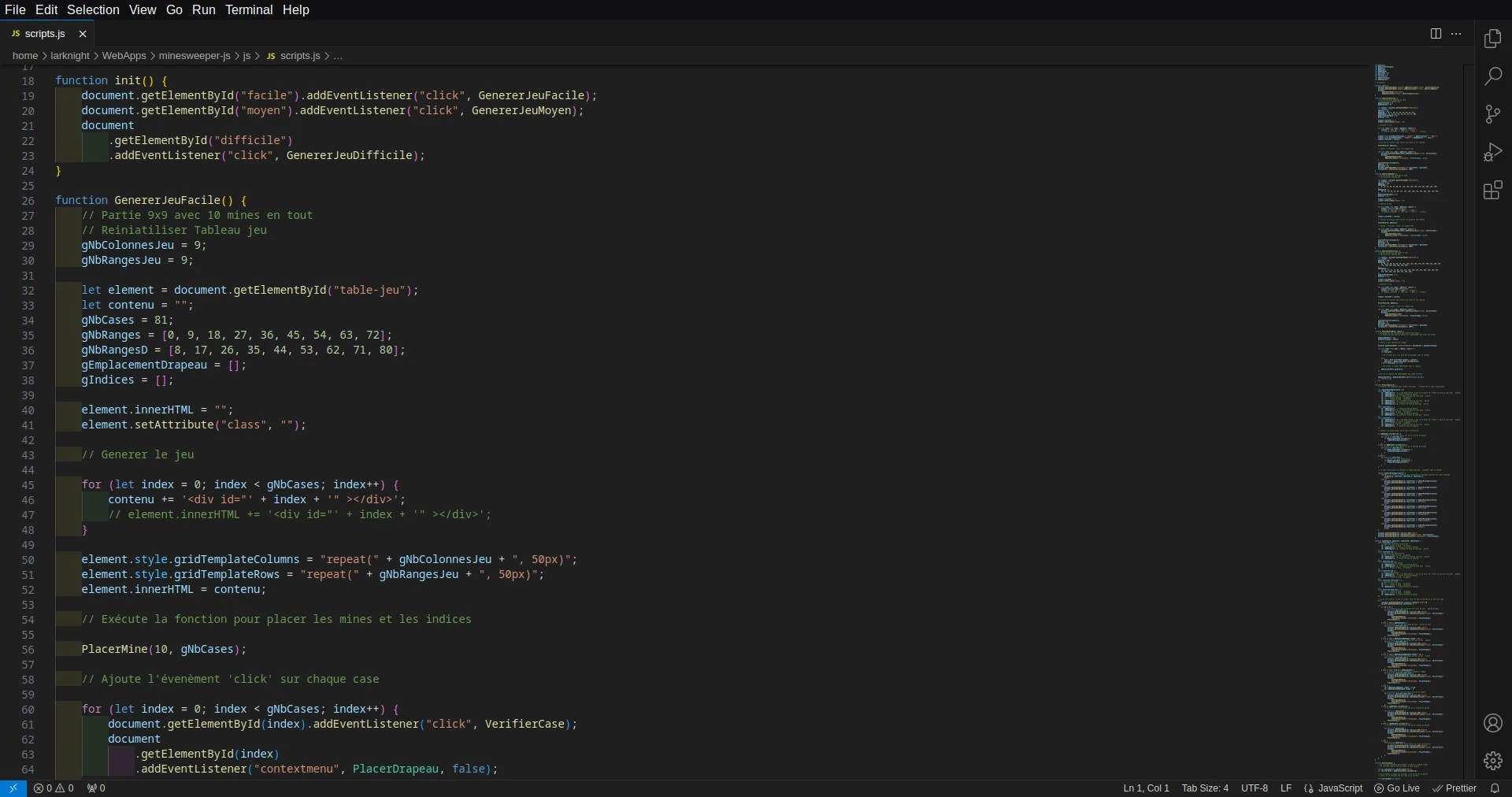
Task: Click 'PlacerMine(10, gNbCases);' call
Action: (x=164, y=649)
